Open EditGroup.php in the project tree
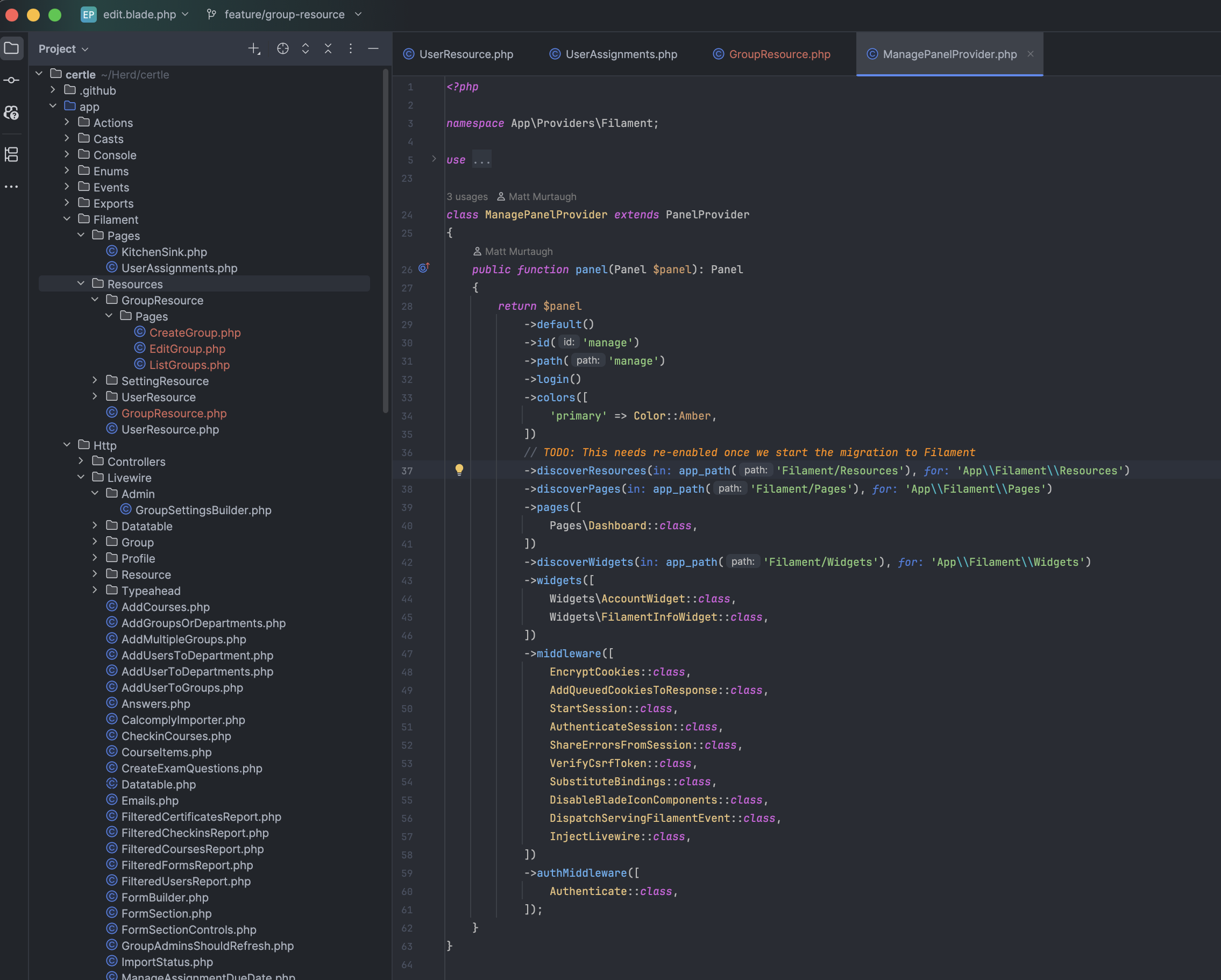1221x980 pixels. [187, 349]
